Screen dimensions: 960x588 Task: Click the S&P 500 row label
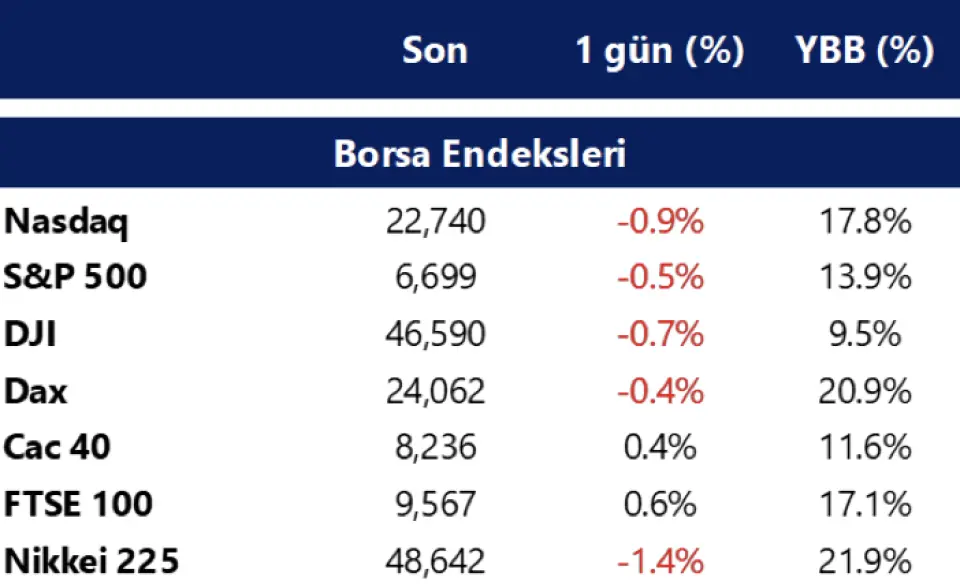(75, 277)
